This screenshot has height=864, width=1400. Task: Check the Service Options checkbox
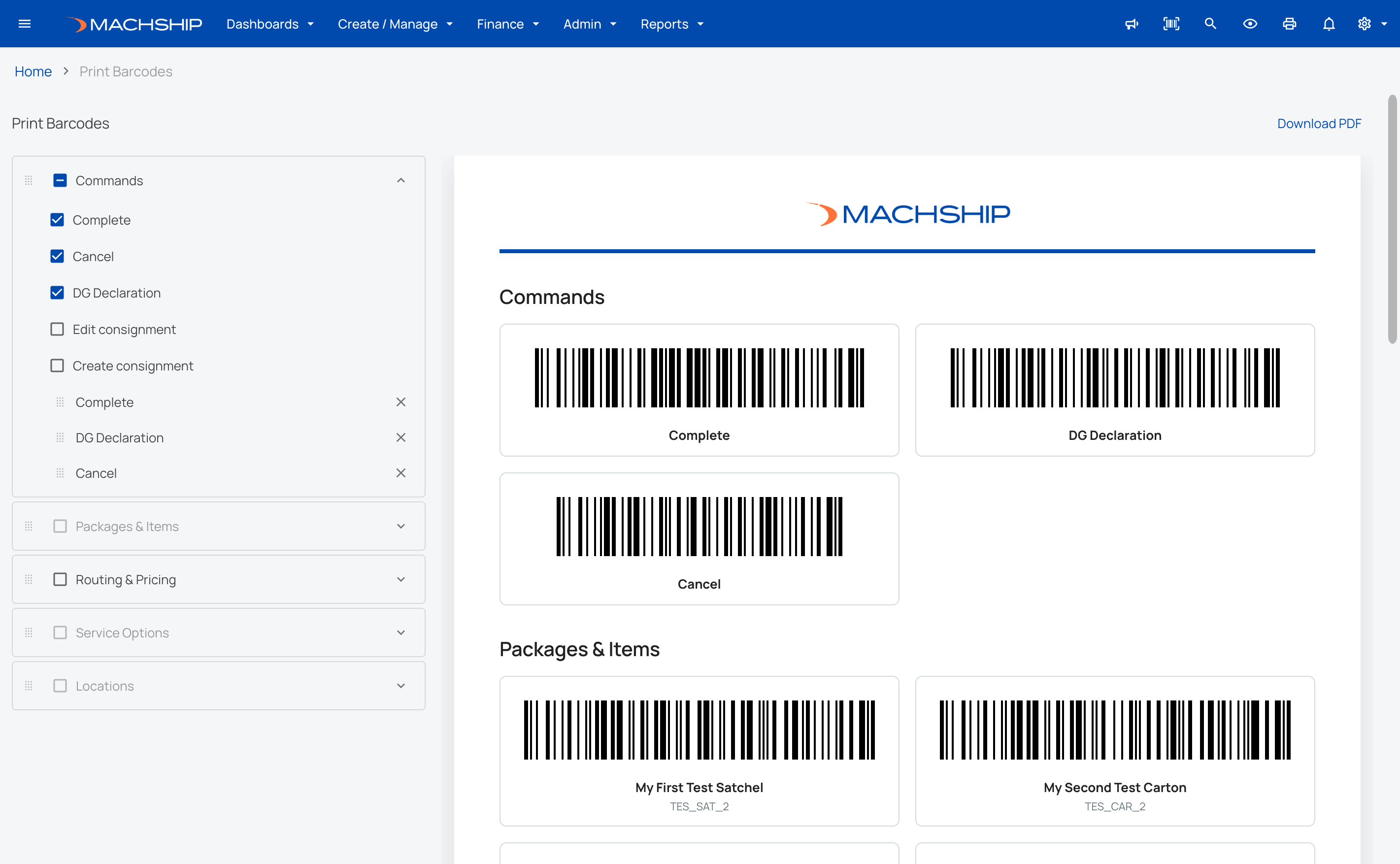tap(60, 632)
